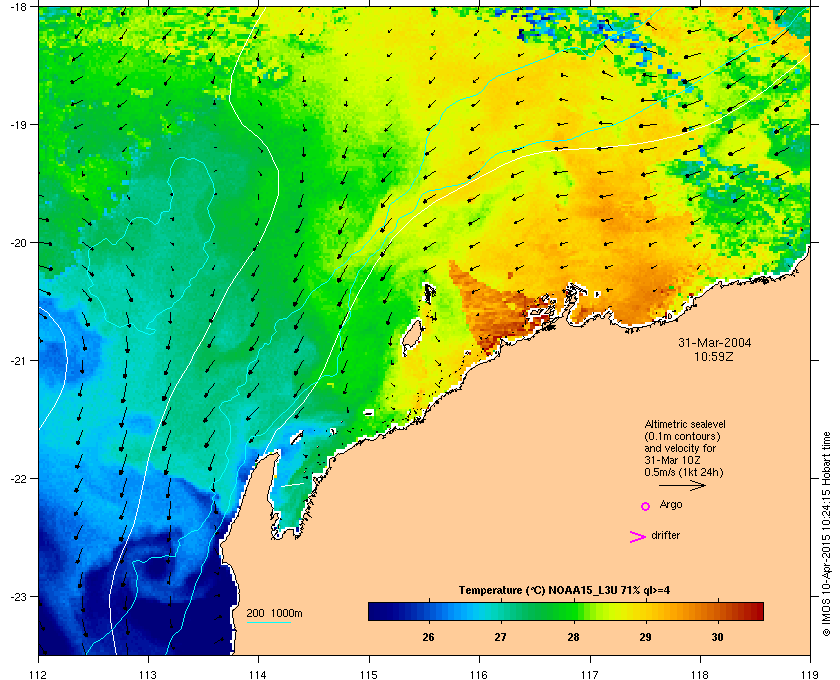Click the Temperature NOAA15_L3U title text
The image size is (840, 680).
click(x=564, y=591)
